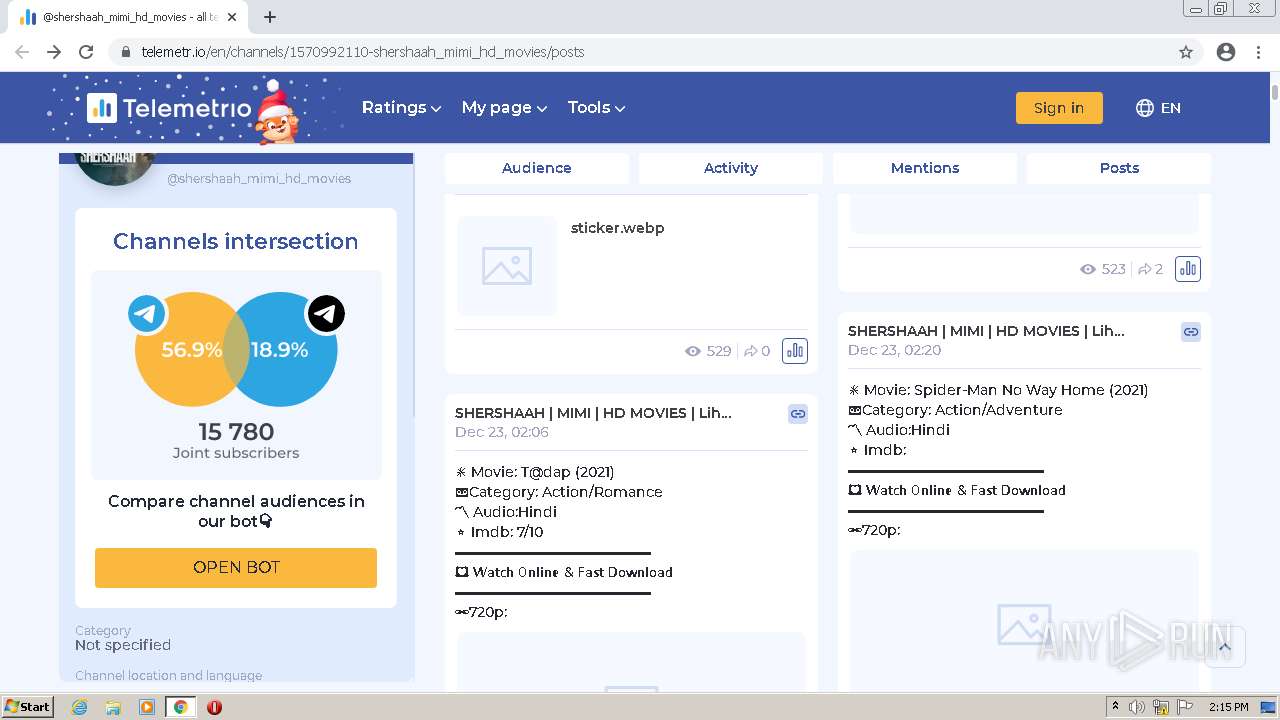Switch to the Posts tab

click(x=1119, y=168)
